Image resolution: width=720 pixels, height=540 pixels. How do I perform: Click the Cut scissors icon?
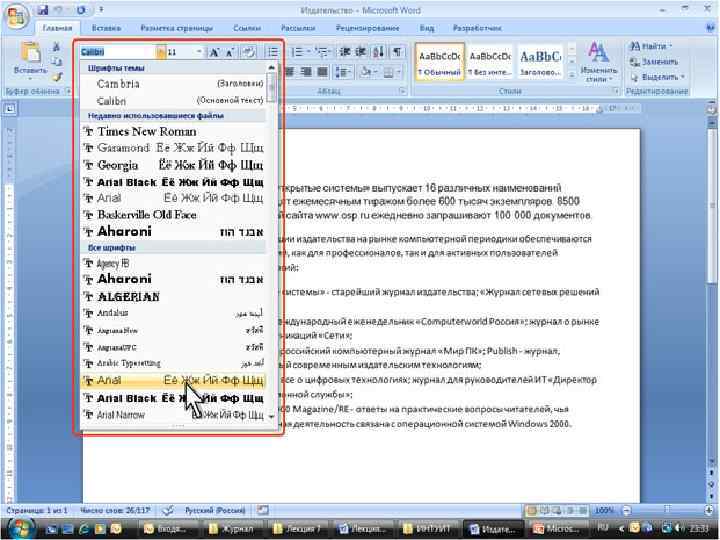coord(56,46)
